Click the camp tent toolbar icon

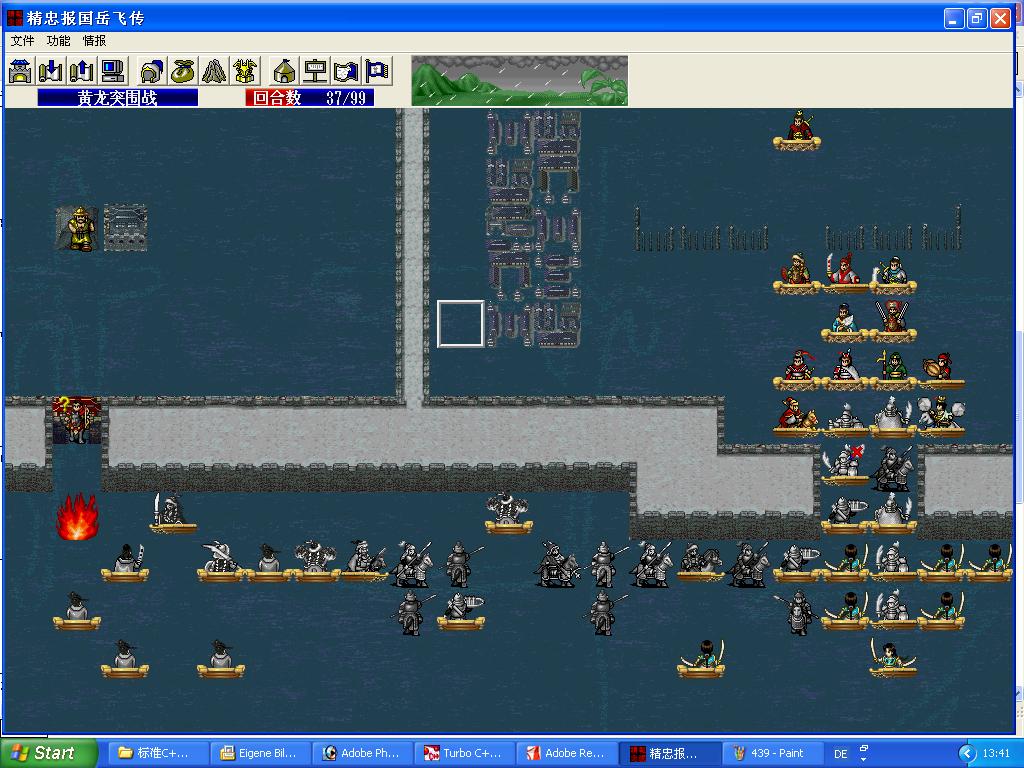click(284, 71)
